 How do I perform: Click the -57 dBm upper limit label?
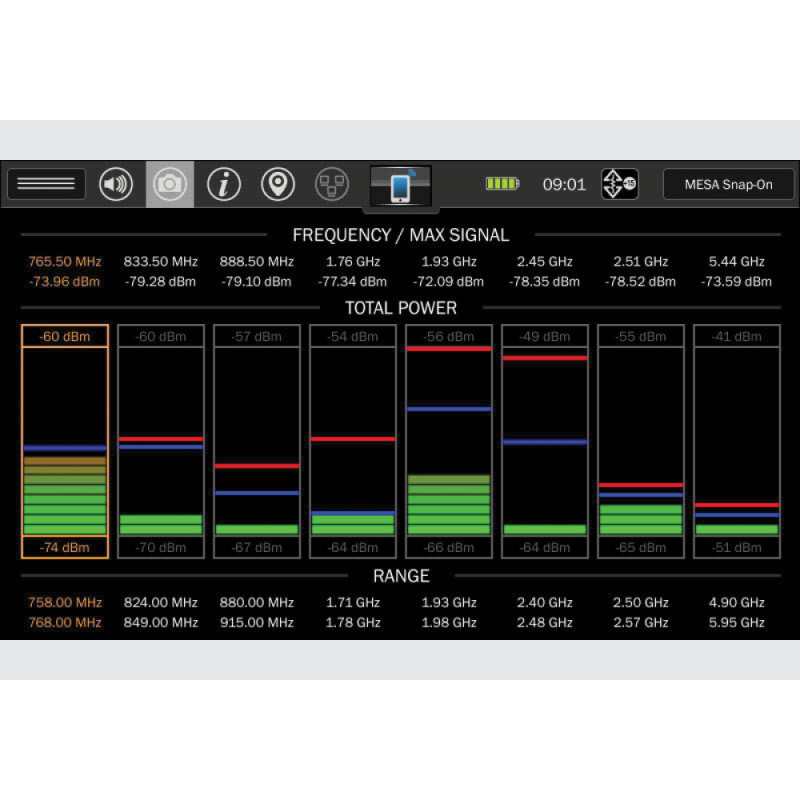(257, 336)
